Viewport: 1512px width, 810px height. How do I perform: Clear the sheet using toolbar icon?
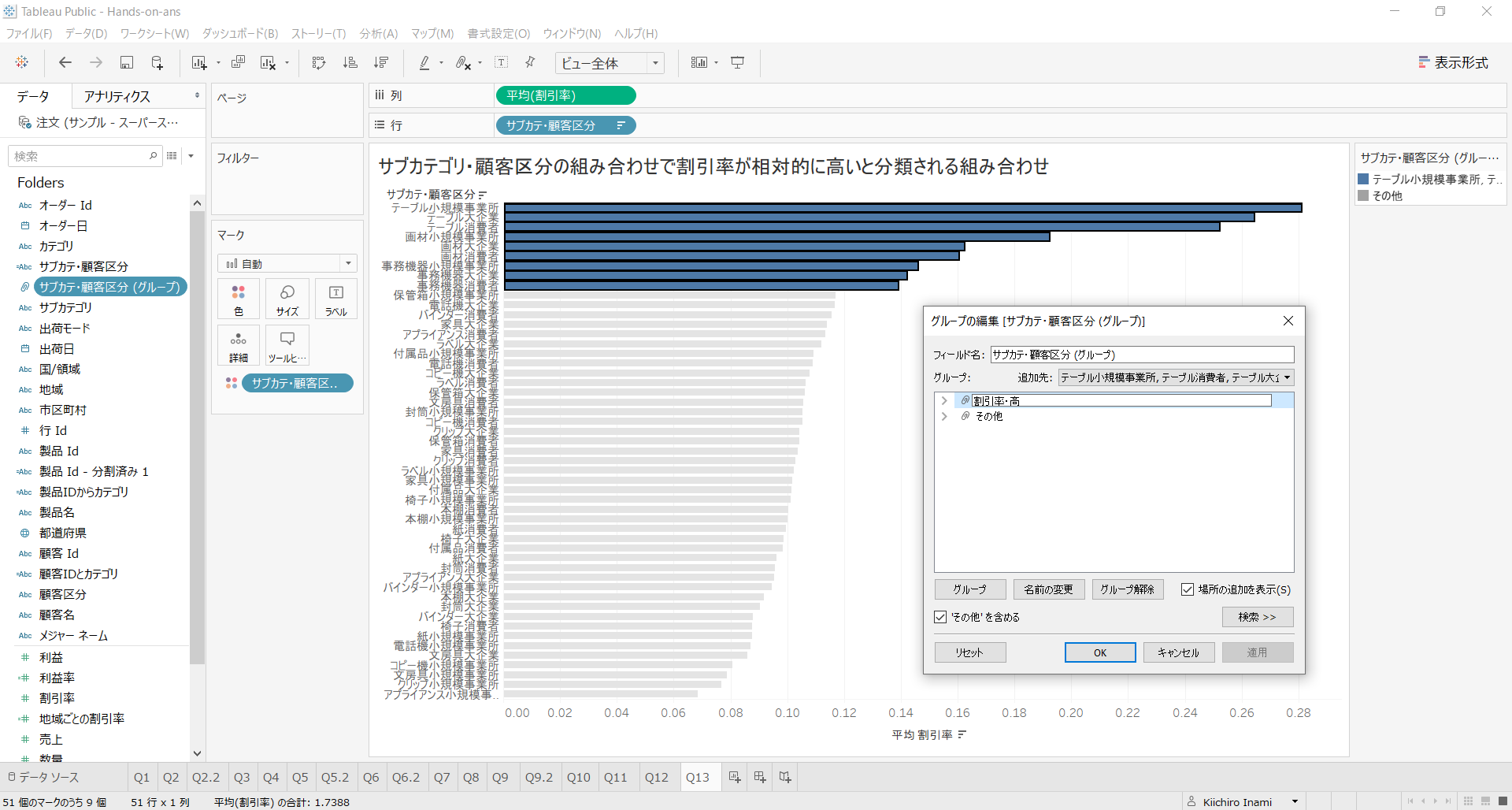point(269,62)
